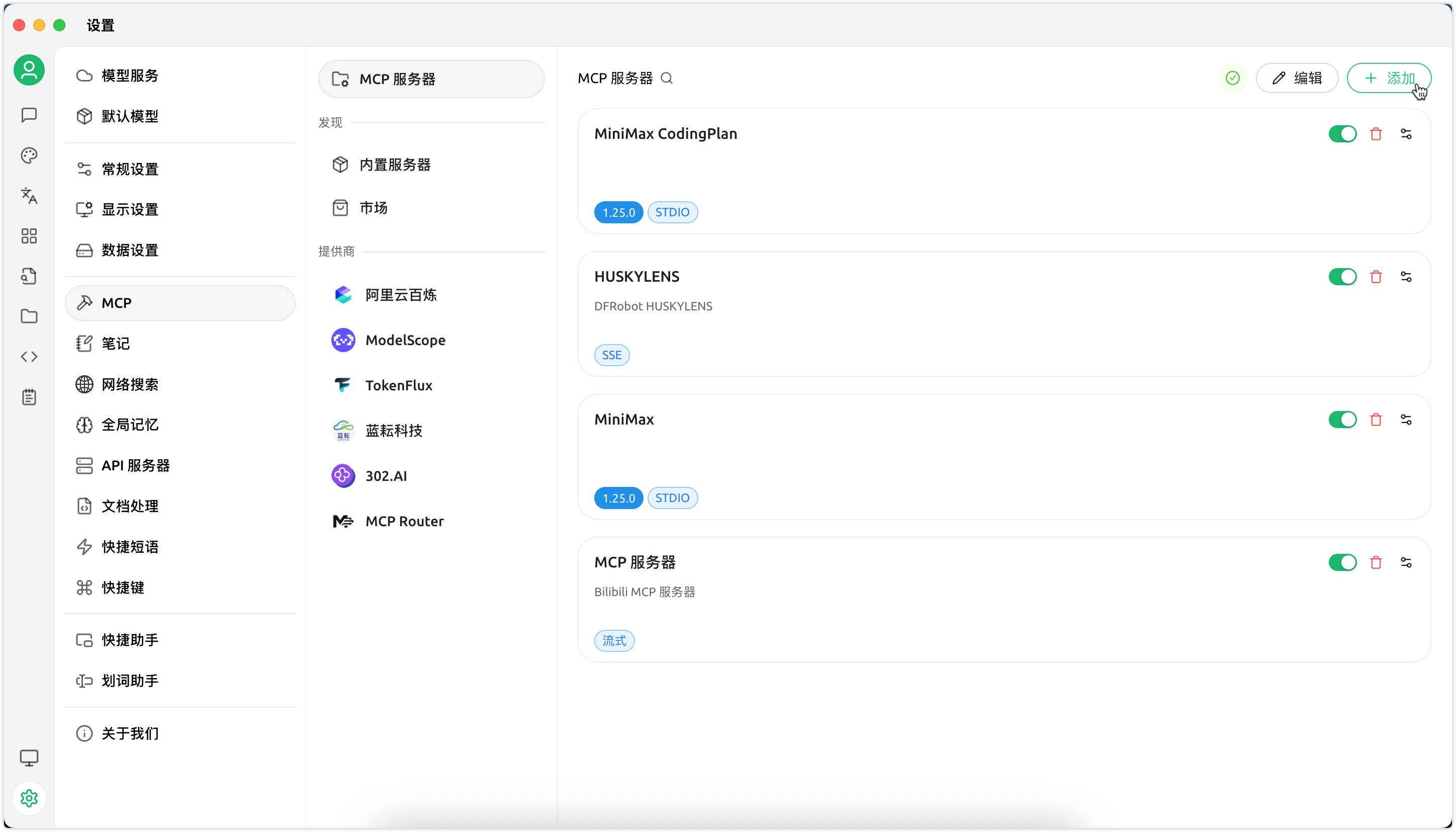
Task: Open the mini apps grid icon
Action: [29, 236]
